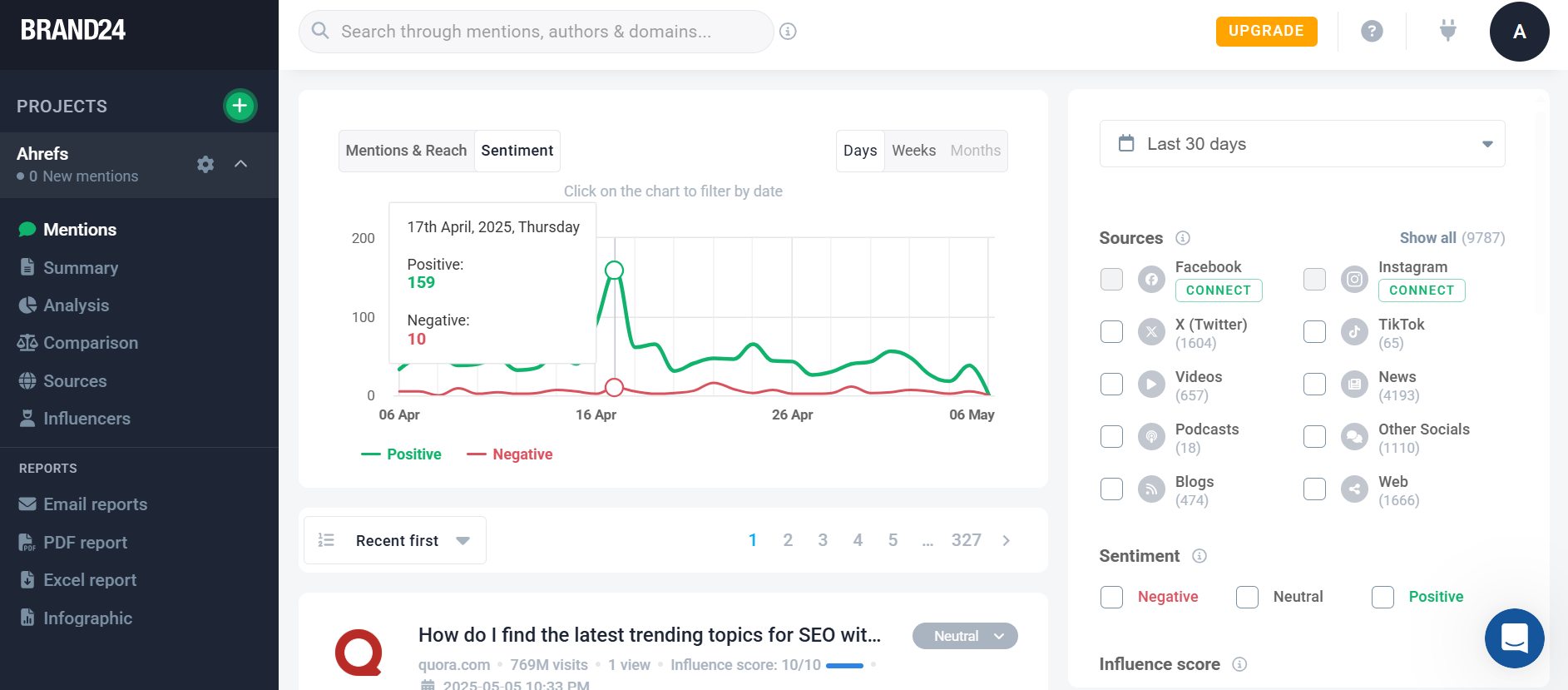The image size is (1568, 690).
Task: Click the search info icon
Action: (x=788, y=32)
